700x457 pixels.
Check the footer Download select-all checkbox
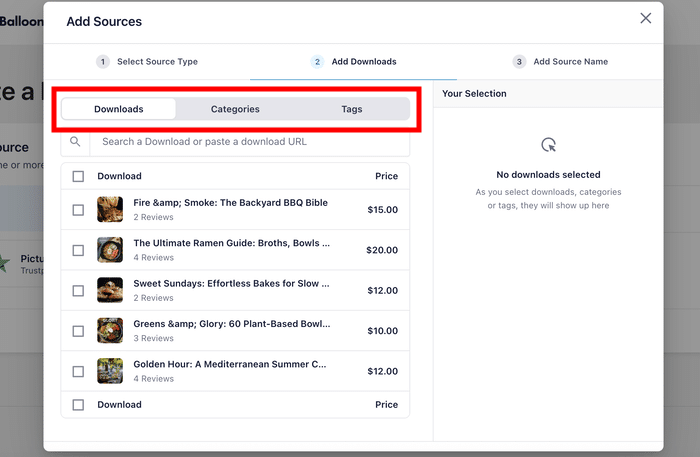78,405
